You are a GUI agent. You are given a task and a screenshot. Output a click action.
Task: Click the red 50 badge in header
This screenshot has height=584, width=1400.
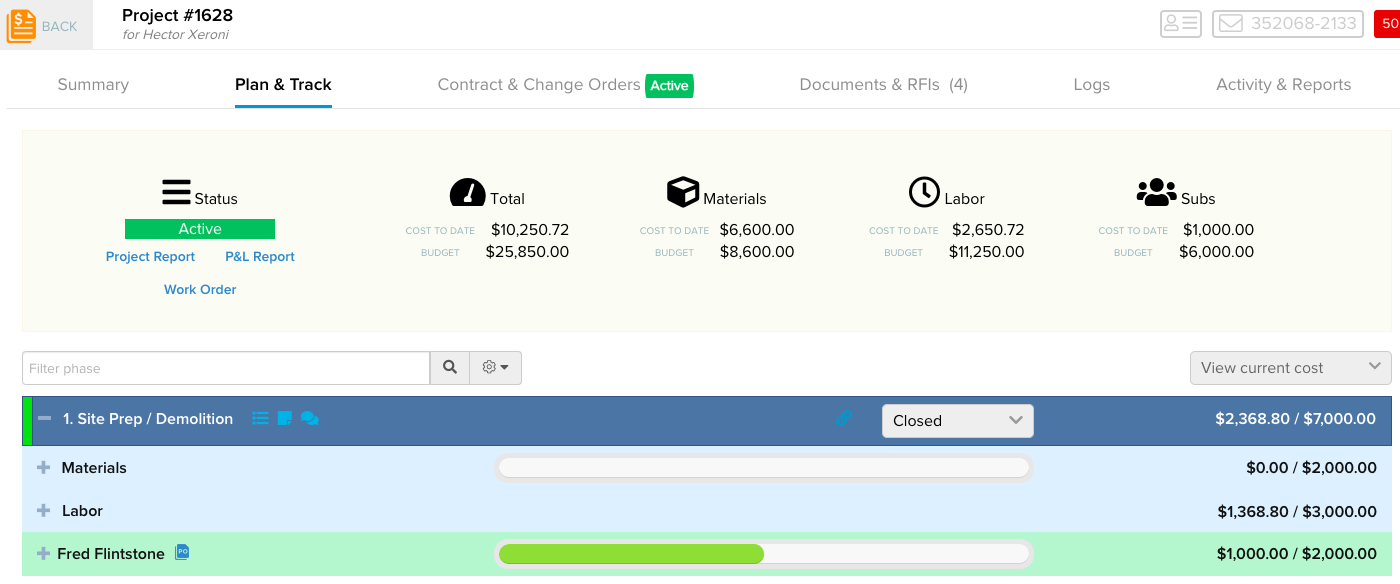1388,24
